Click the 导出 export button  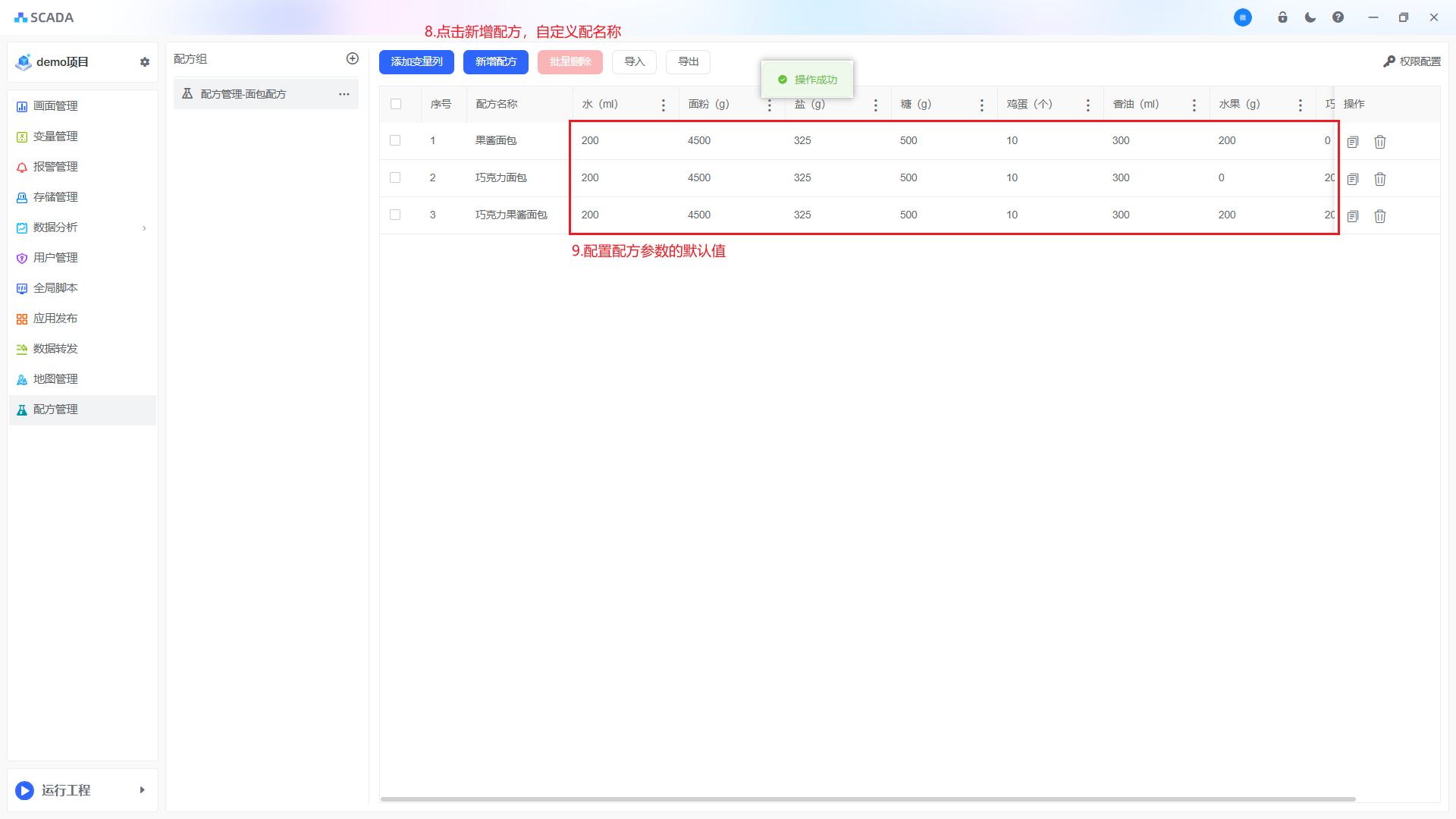pyautogui.click(x=688, y=62)
